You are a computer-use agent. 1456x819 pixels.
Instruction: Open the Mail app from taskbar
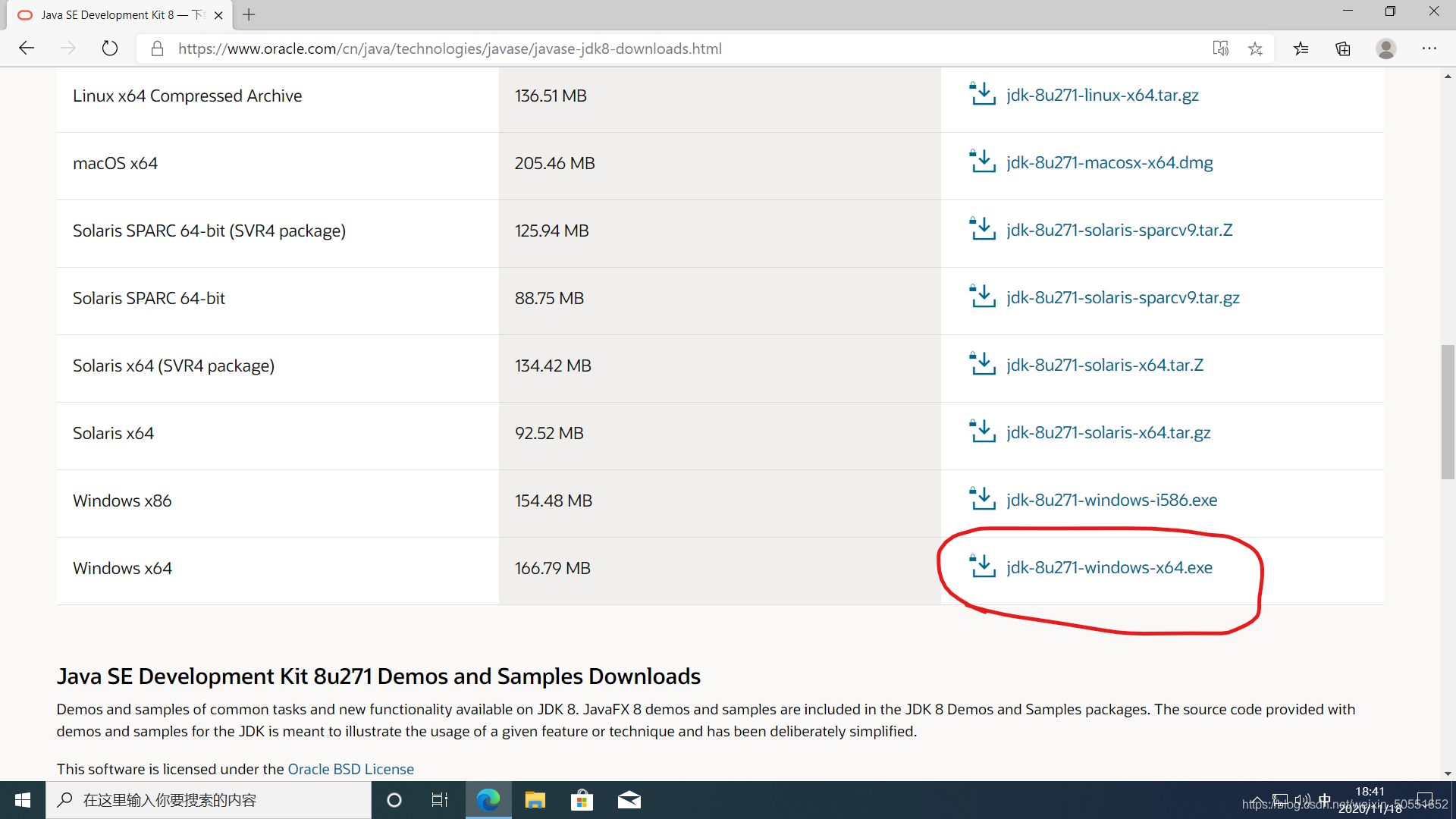click(629, 800)
